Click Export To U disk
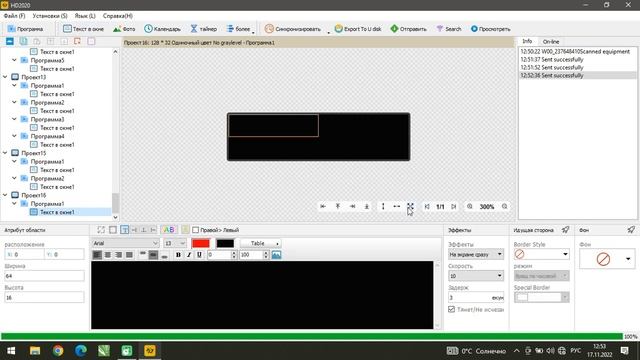The image size is (640, 360). (x=358, y=29)
